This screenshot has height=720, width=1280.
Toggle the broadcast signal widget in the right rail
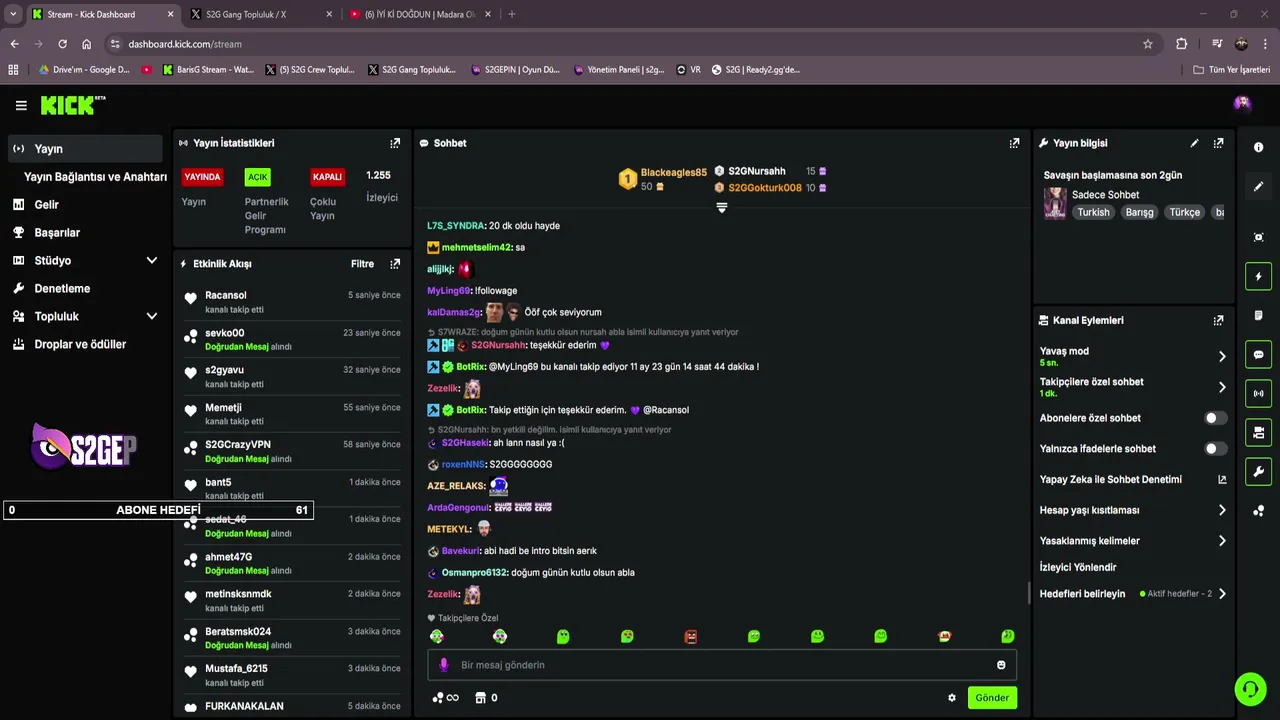(x=1258, y=393)
